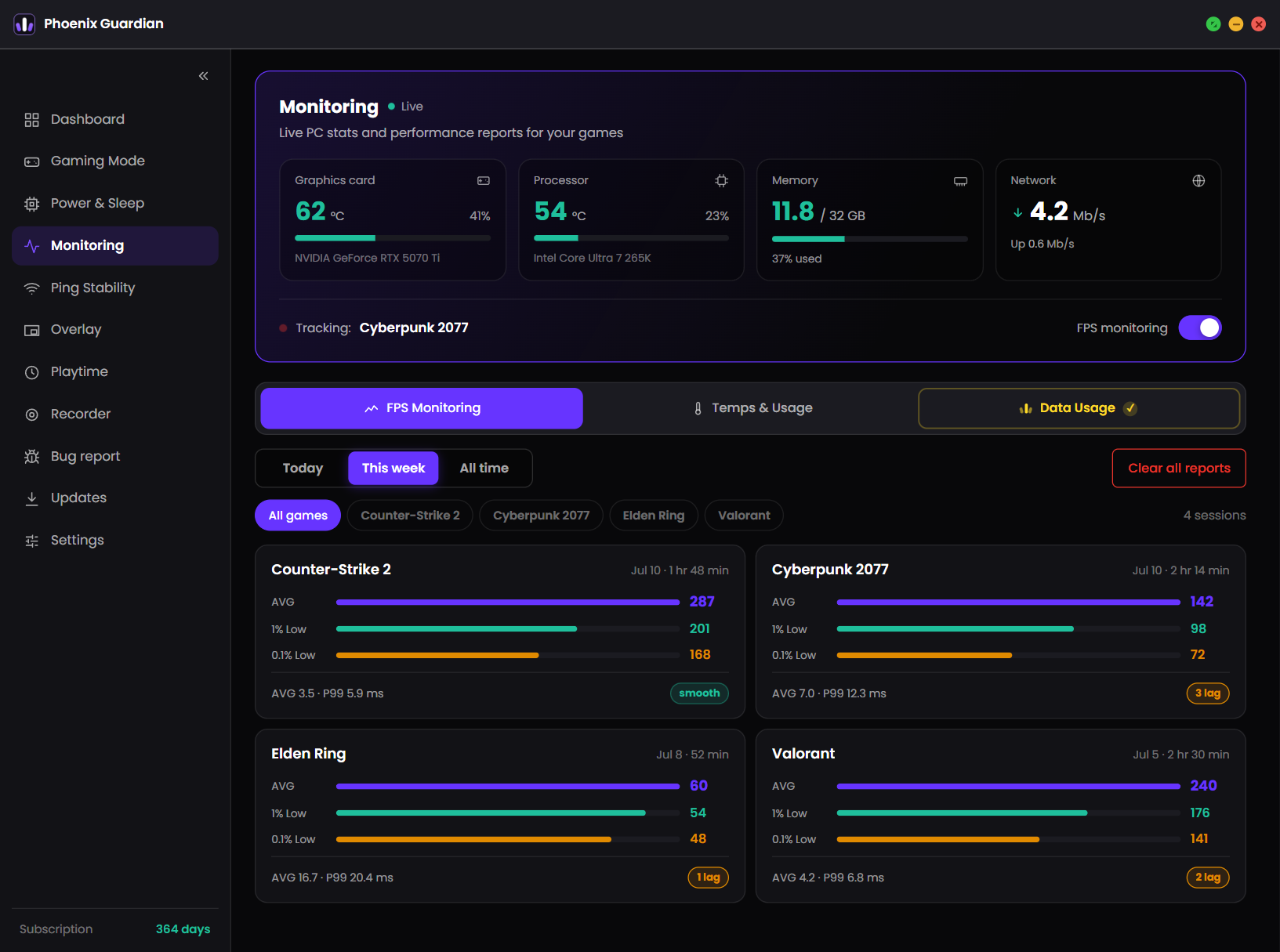The image size is (1280, 952).
Task: Click the Memory usage bar
Action: [870, 238]
